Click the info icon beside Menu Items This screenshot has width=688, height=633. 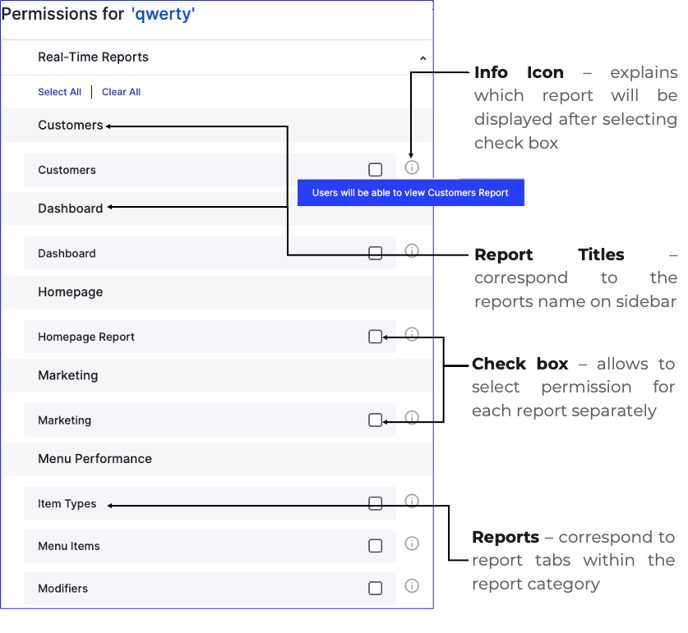(412, 543)
